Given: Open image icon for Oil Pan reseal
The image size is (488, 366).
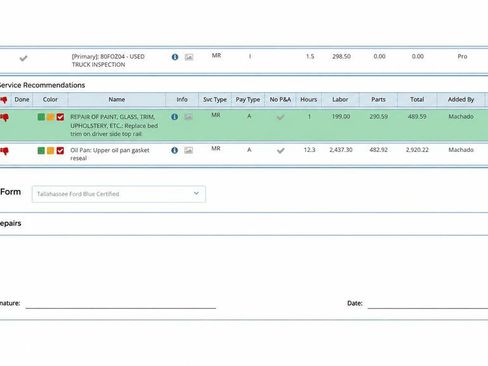Looking at the screenshot, I should click(x=188, y=150).
